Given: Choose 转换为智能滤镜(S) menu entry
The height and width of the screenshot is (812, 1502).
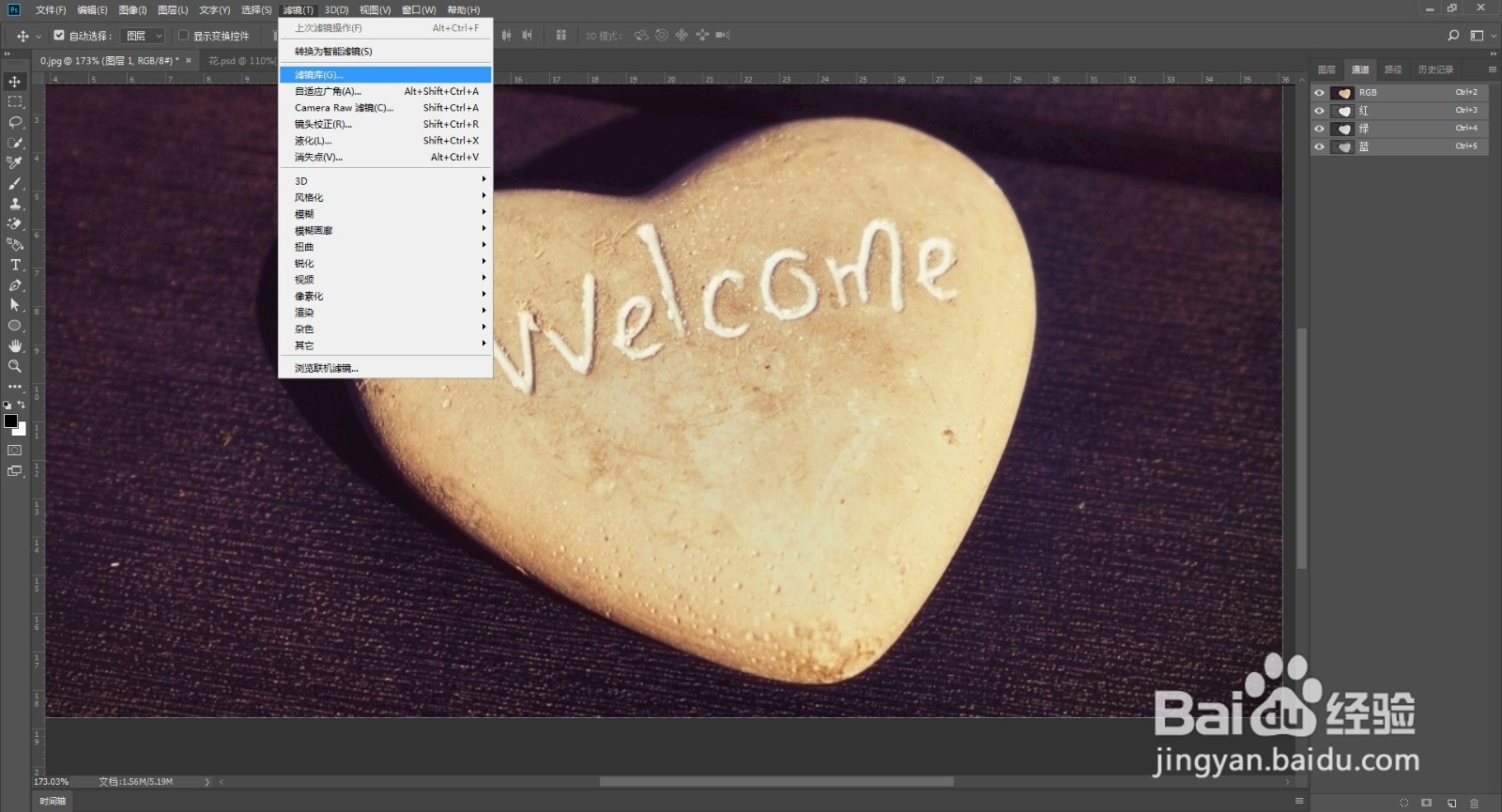Looking at the screenshot, I should coord(386,52).
